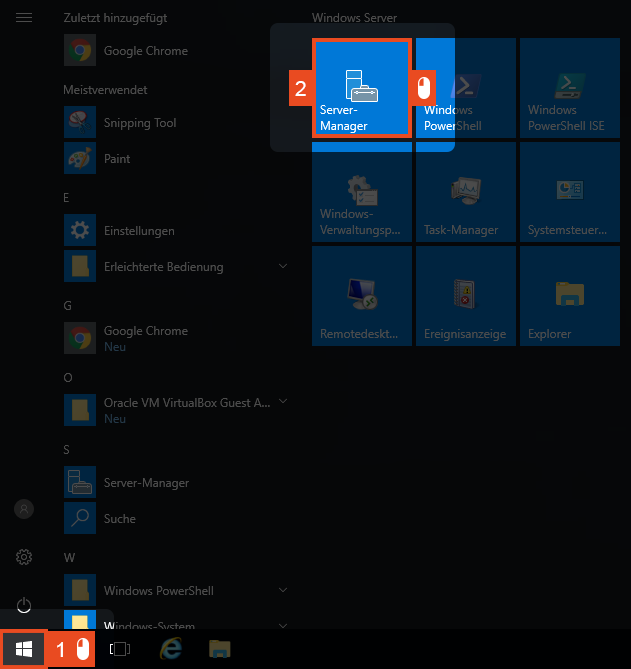This screenshot has width=631, height=669.
Task: Open Einstellungen in the app list
Action: pyautogui.click(x=139, y=231)
